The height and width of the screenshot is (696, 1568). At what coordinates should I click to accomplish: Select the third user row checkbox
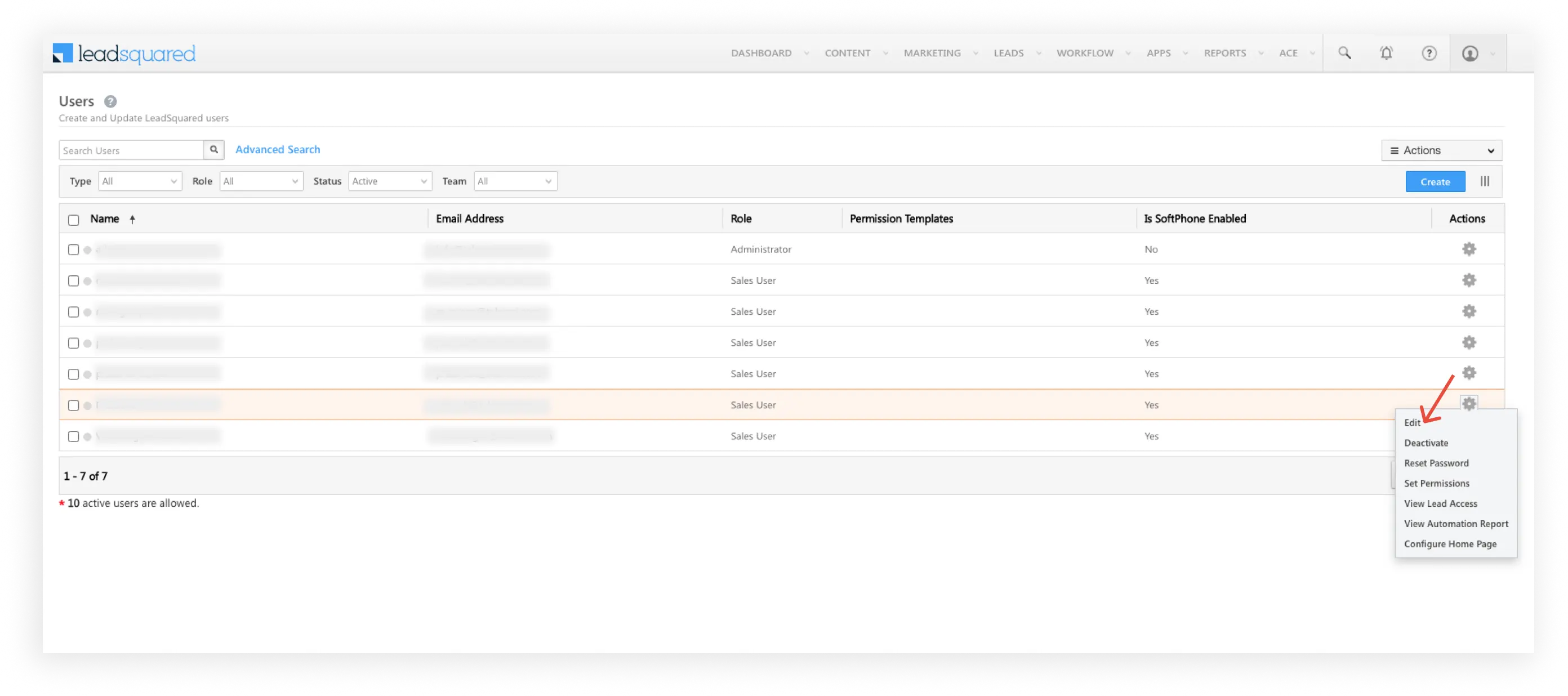74,311
